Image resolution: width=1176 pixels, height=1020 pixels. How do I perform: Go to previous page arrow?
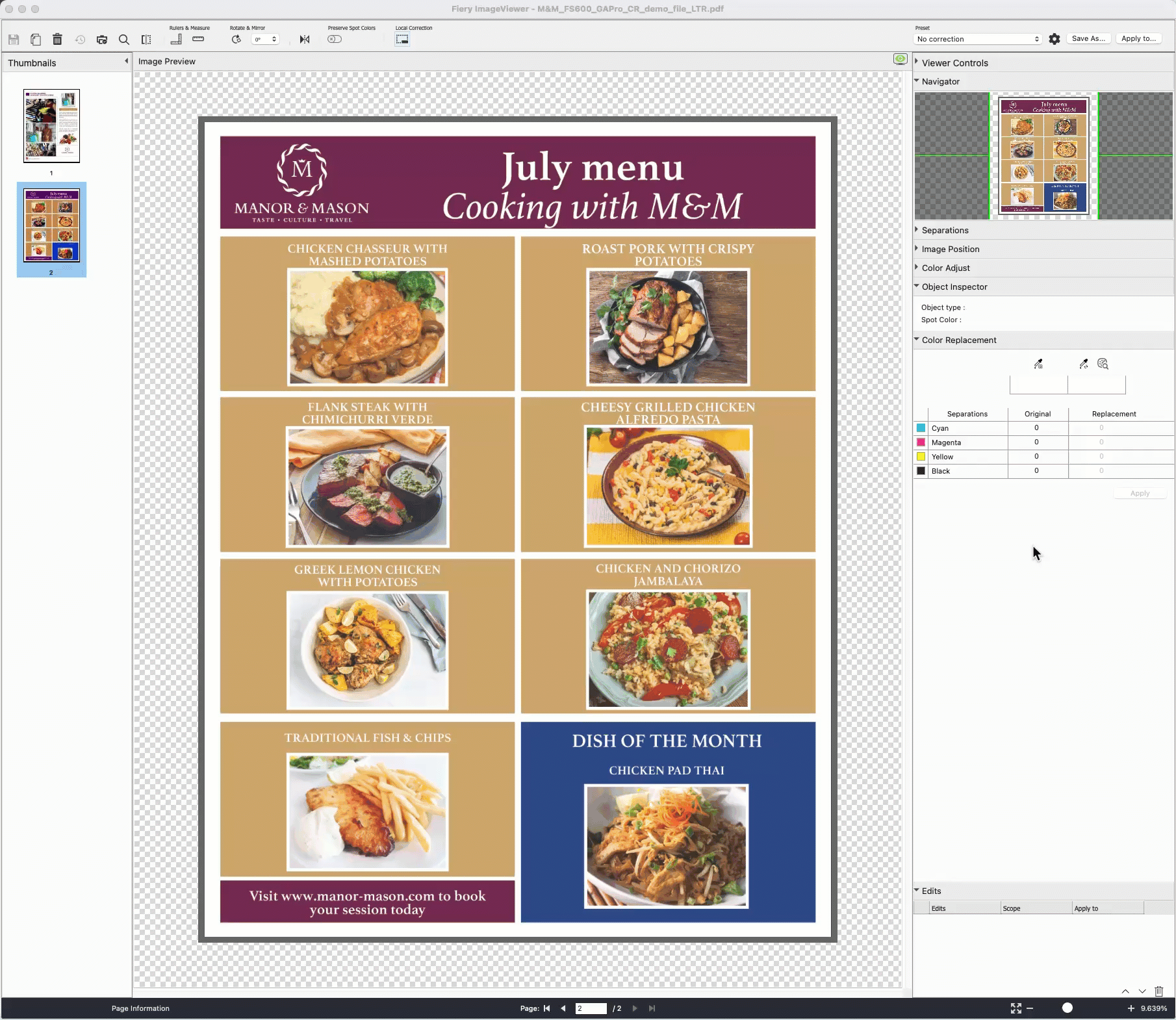(x=563, y=1008)
